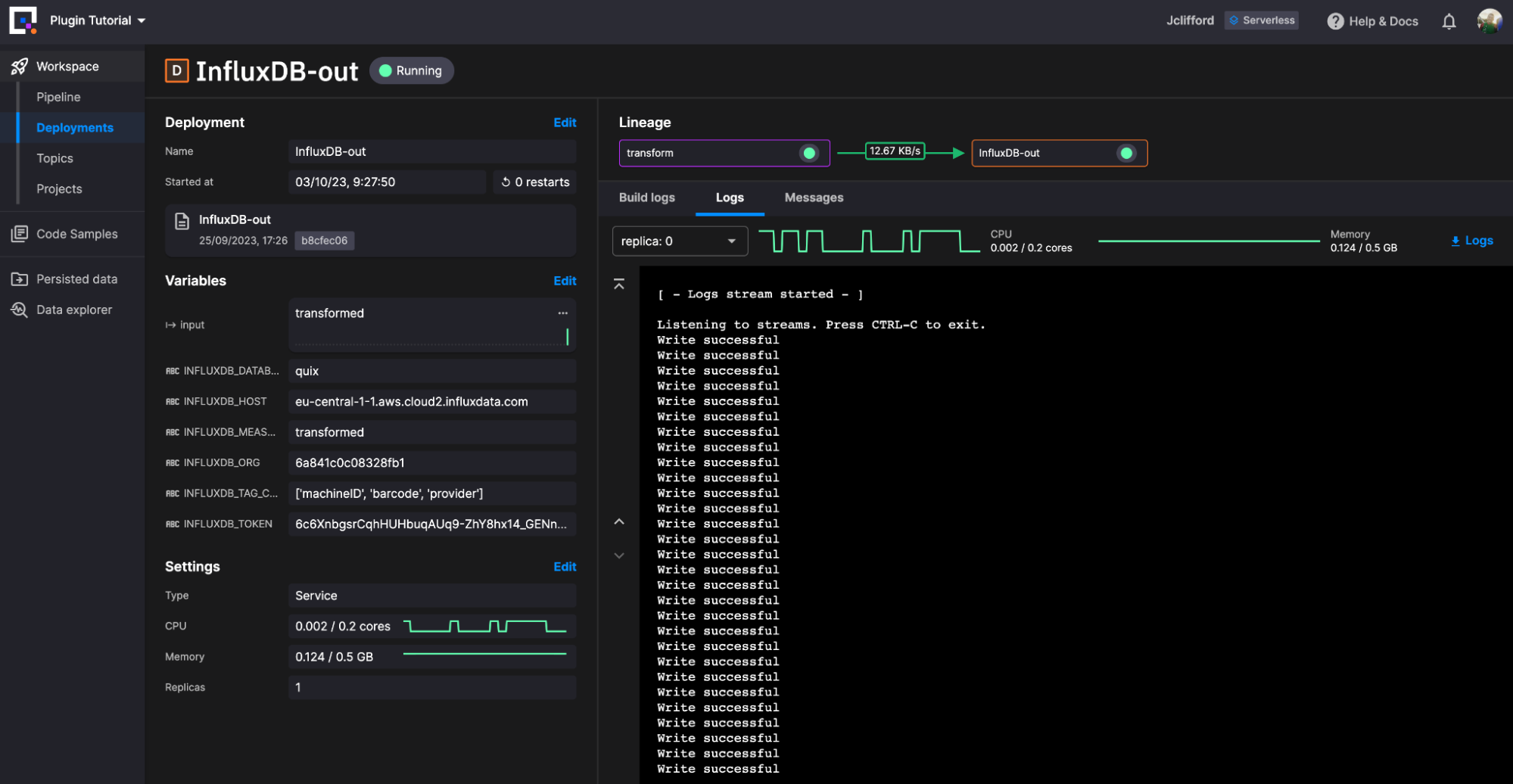Click the 0 restarts indicator
This screenshot has width=1513, height=784.
click(x=535, y=182)
